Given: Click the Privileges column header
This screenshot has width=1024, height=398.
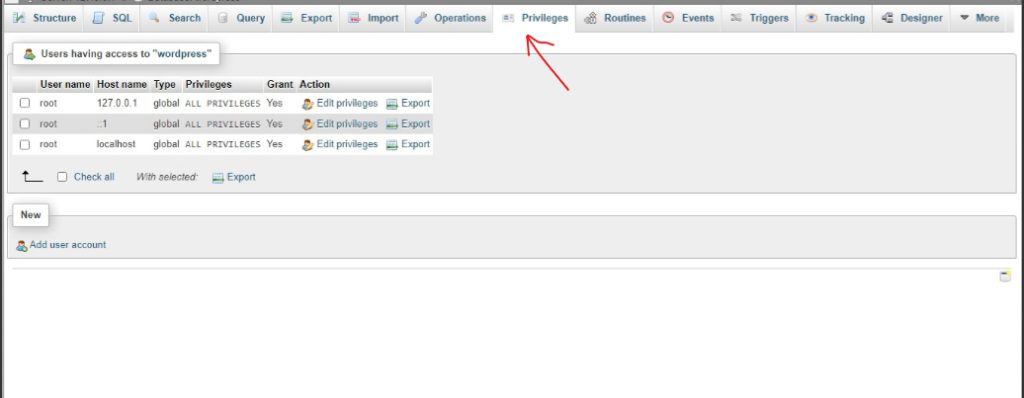Looking at the screenshot, I should coord(209,84).
